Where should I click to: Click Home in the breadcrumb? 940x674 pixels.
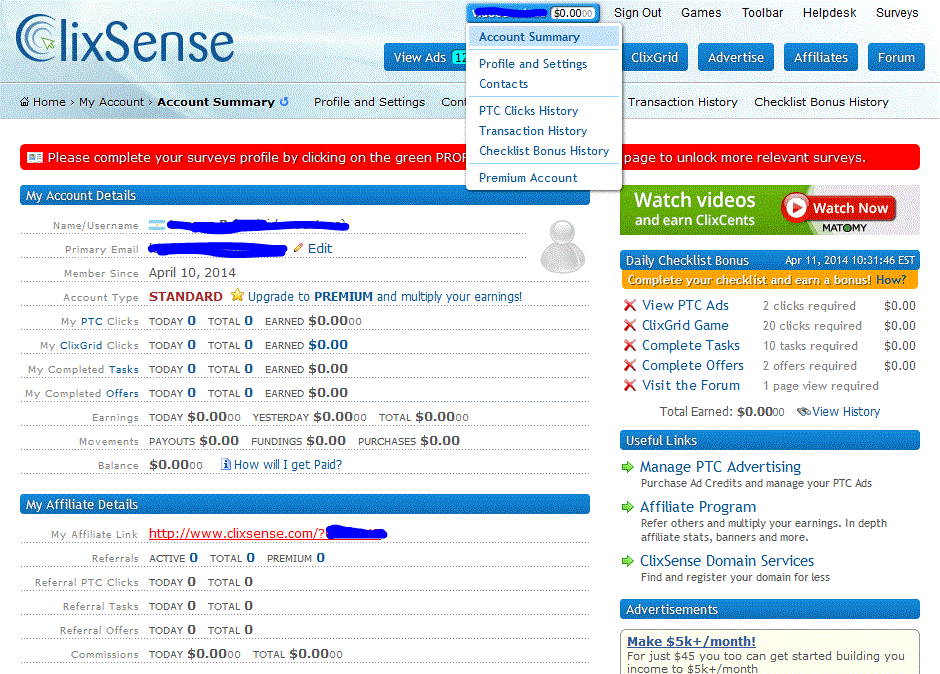coord(49,102)
